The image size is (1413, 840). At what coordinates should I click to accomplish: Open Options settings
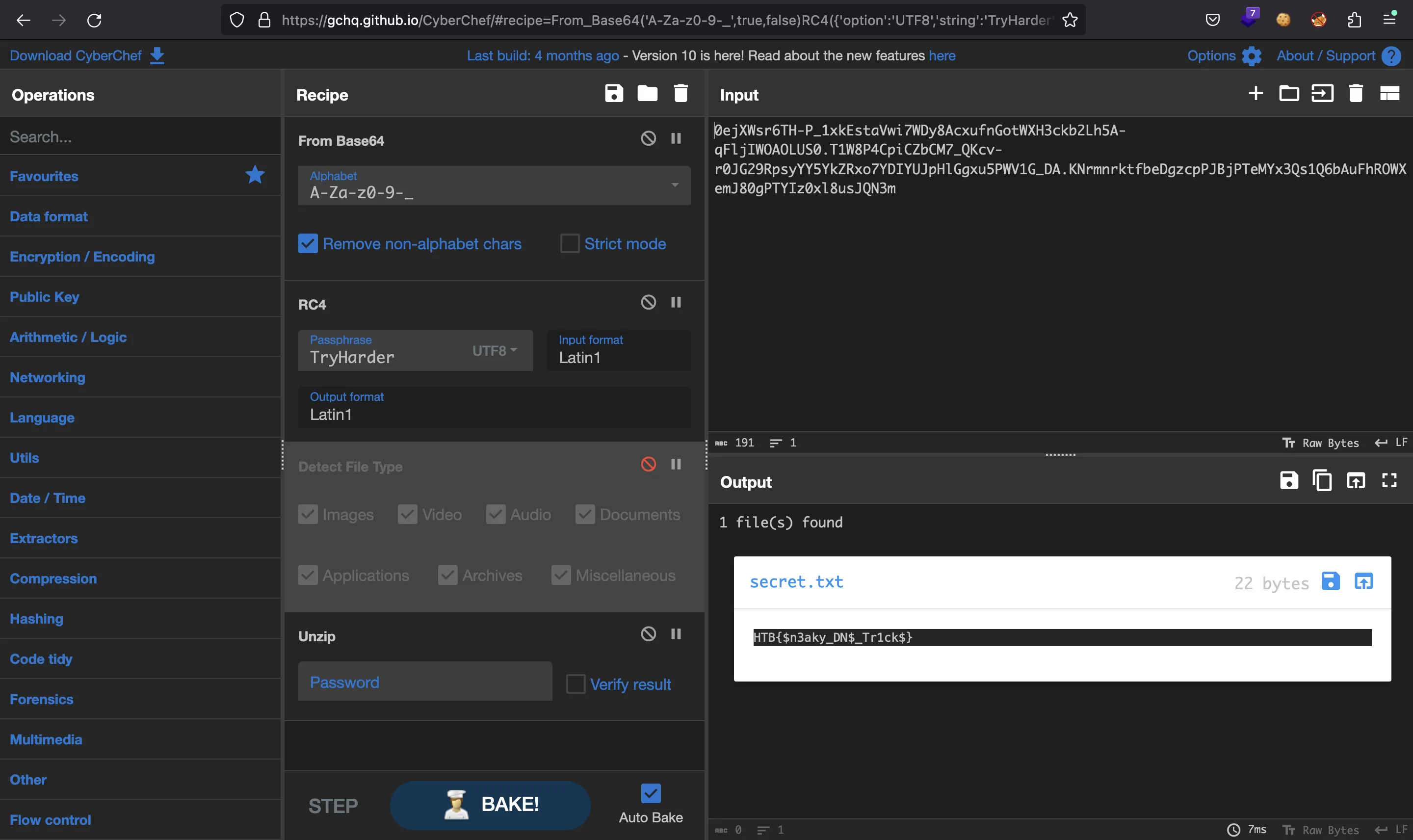[1224, 55]
